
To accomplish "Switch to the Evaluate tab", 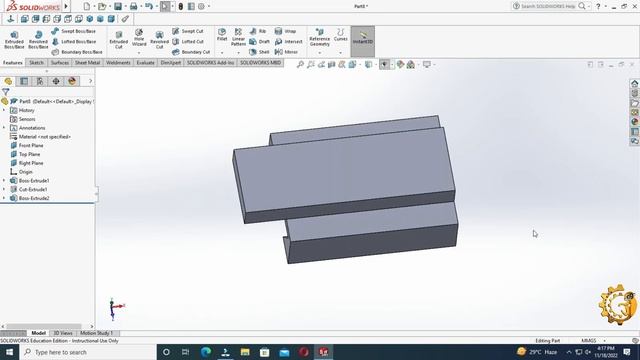I will (145, 62).
